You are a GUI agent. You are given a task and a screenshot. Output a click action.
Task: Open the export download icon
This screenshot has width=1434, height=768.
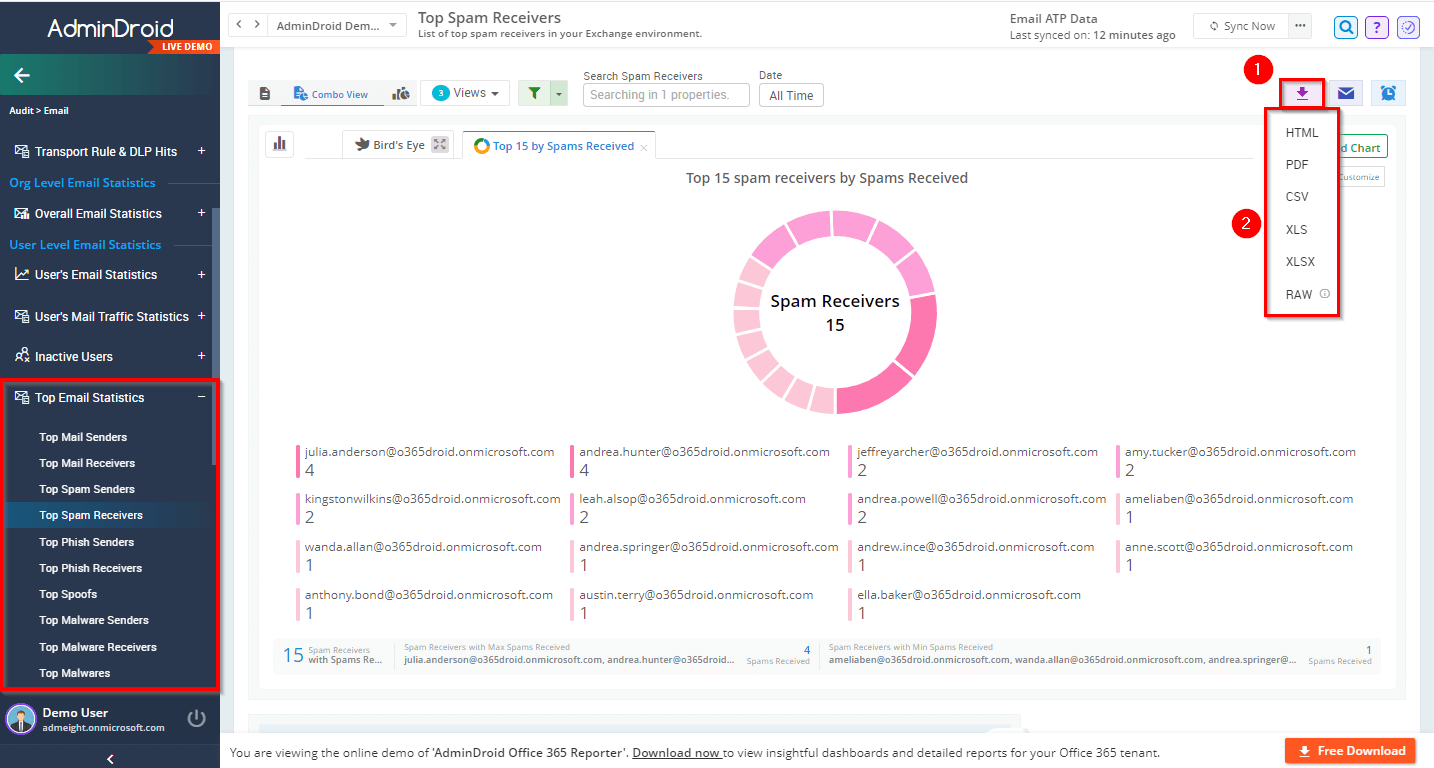pyautogui.click(x=1301, y=92)
